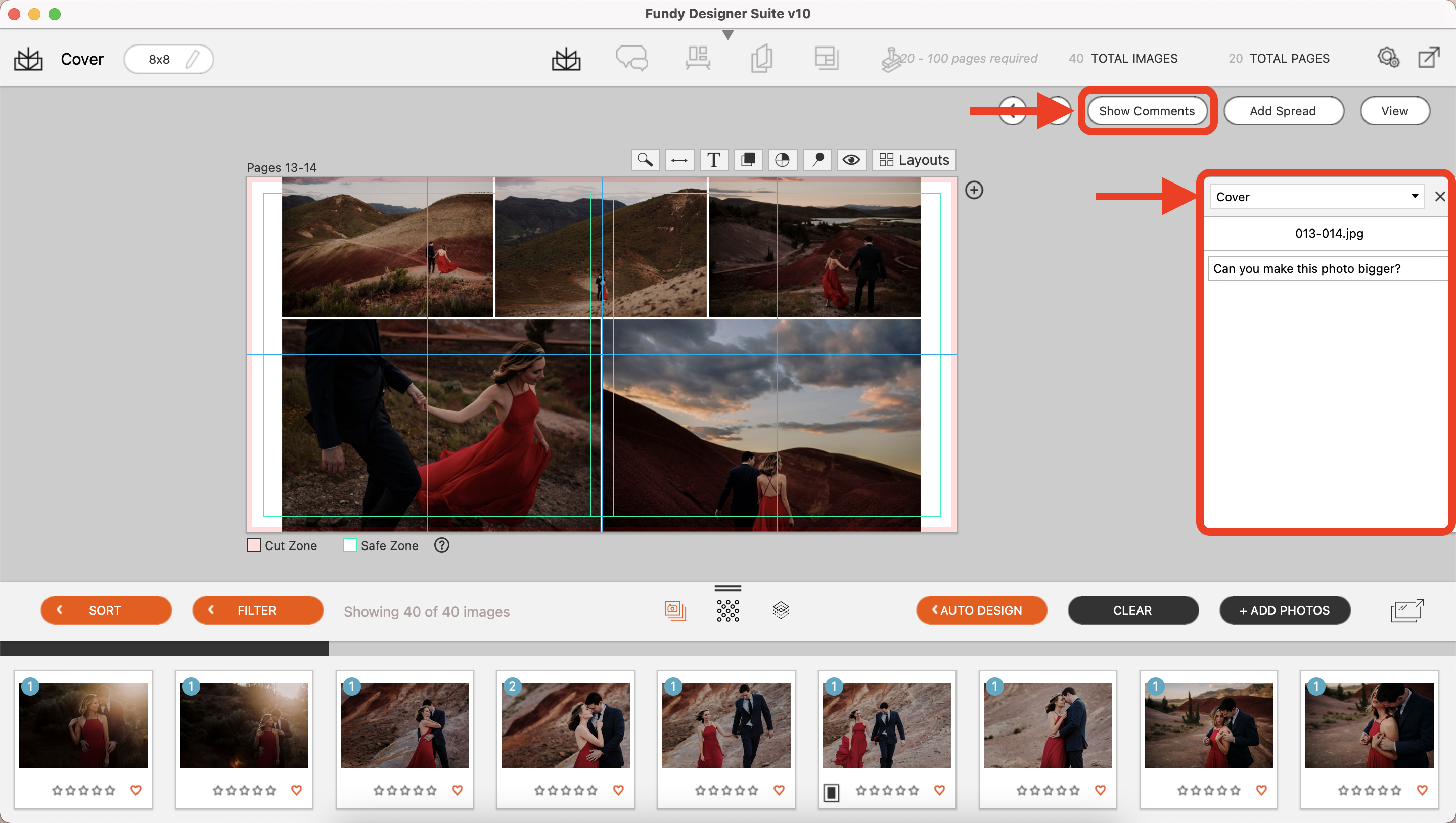Favorite the fourth thumbnail using its heart

[x=618, y=790]
